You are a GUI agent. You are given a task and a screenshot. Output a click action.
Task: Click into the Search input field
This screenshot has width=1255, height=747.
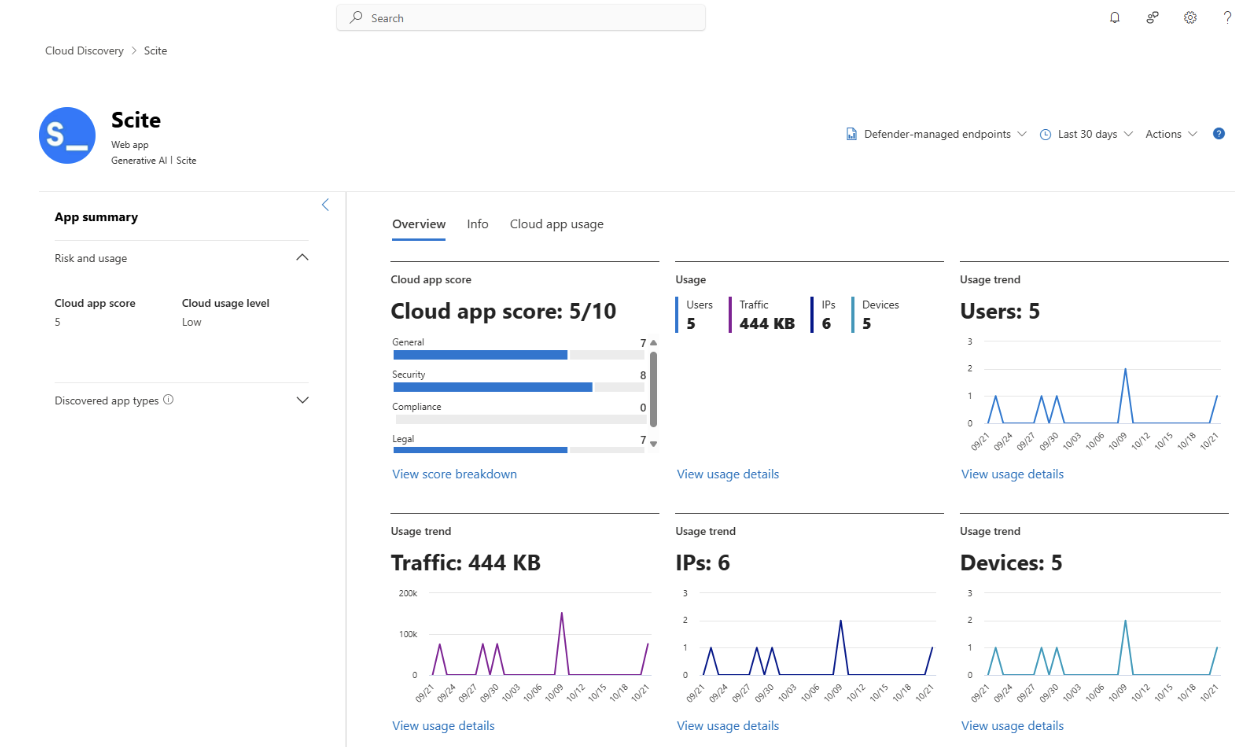(521, 18)
